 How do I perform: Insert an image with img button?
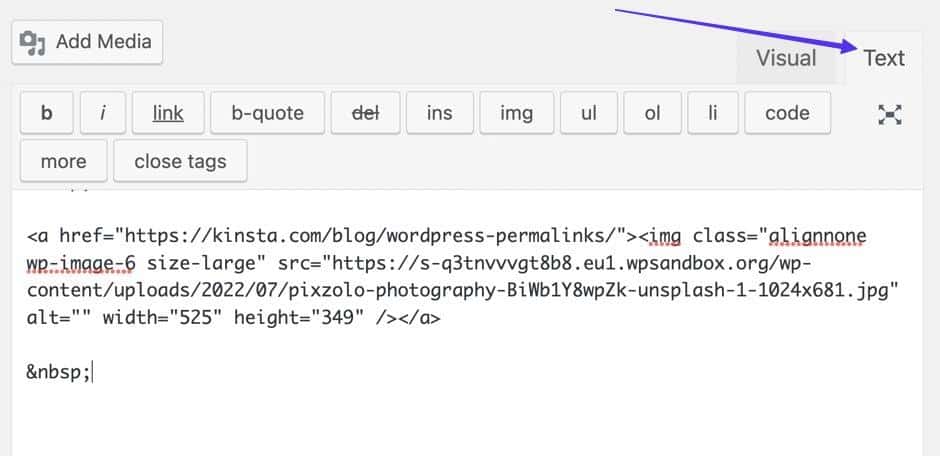(516, 113)
